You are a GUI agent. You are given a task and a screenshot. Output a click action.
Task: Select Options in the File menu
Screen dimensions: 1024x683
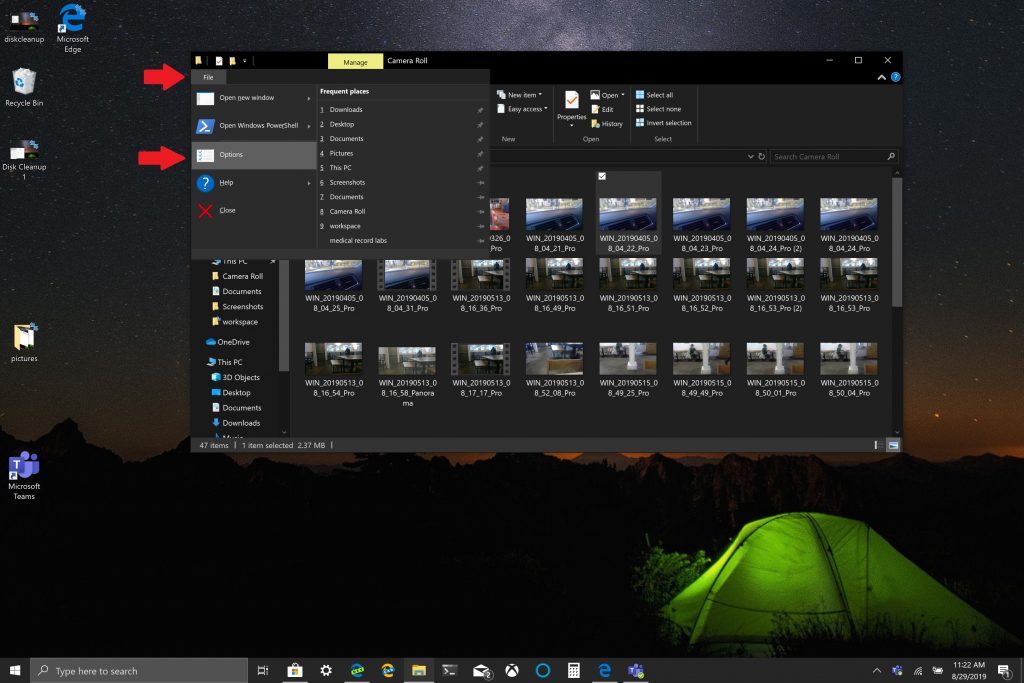tap(232, 155)
